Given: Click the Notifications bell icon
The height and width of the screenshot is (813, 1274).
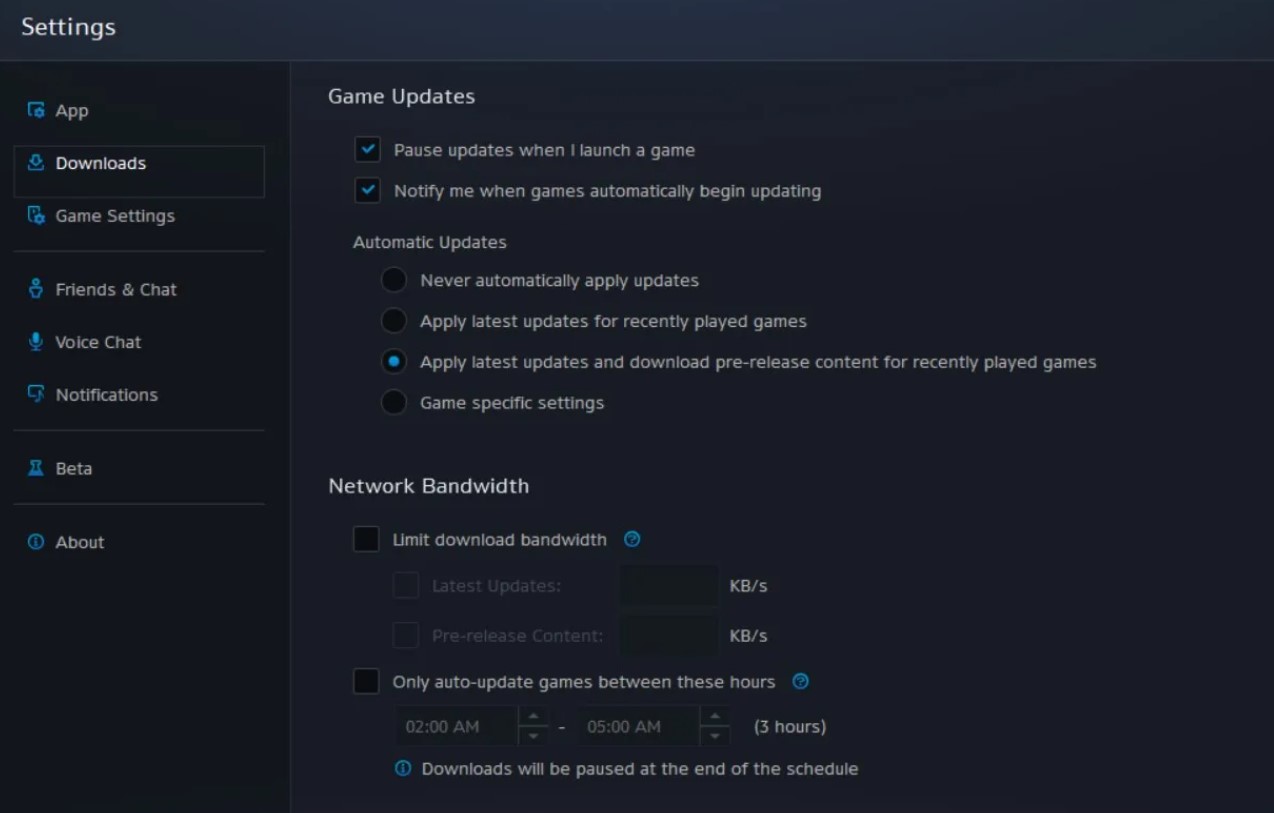Looking at the screenshot, I should pos(37,394).
